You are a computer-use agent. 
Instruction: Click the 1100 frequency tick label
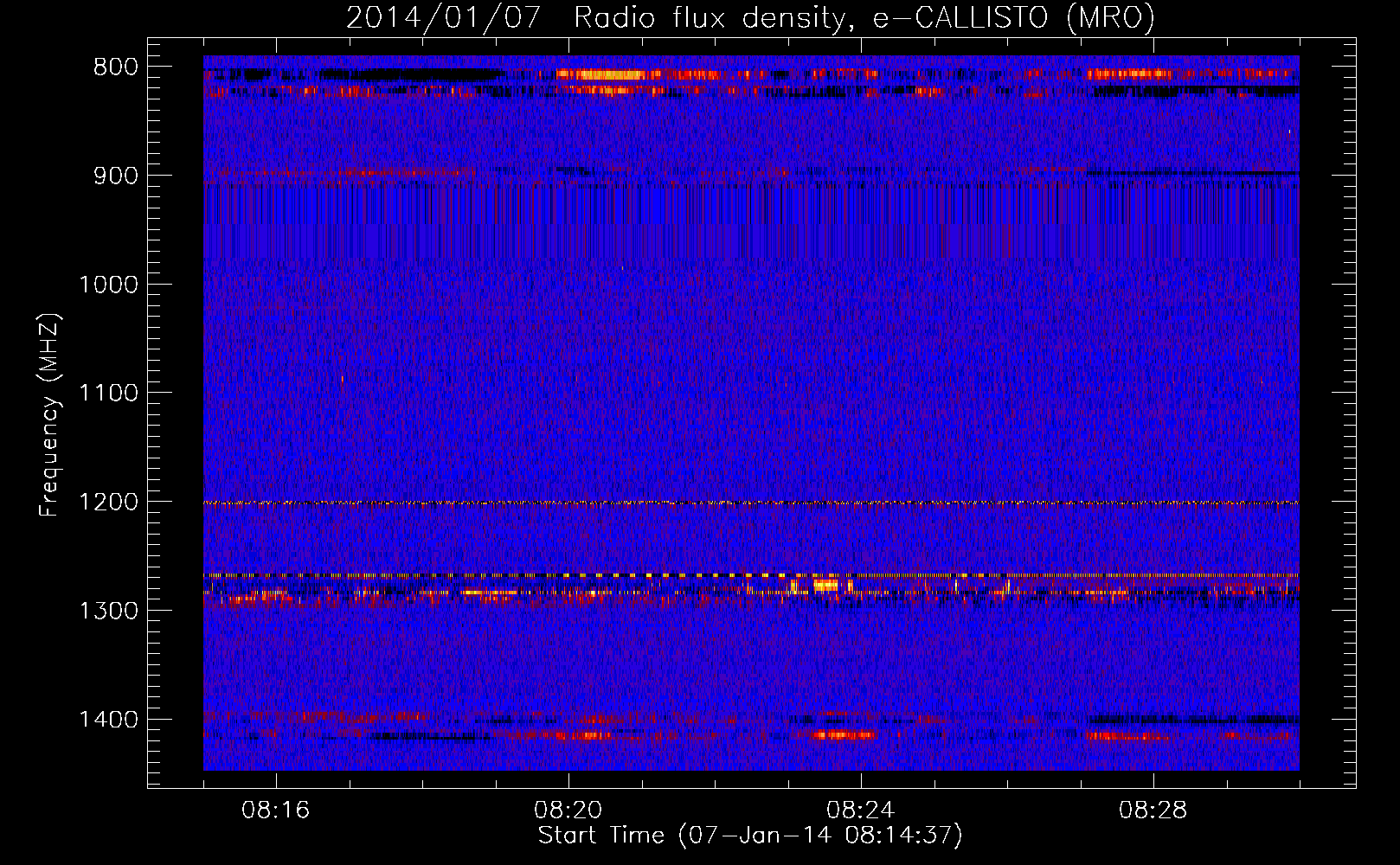coord(108,394)
